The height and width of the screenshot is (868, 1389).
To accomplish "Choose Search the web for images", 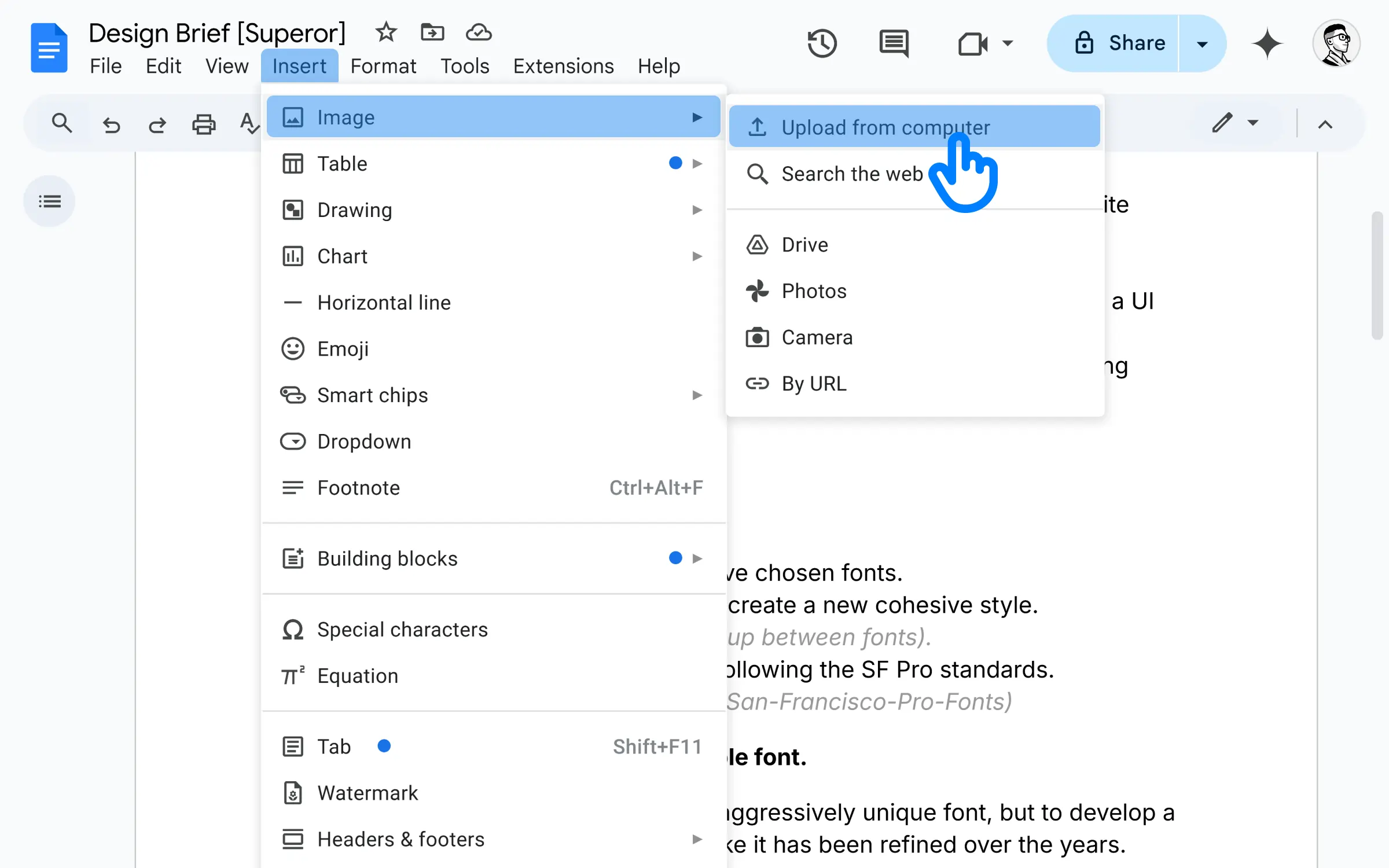I will coord(914,174).
